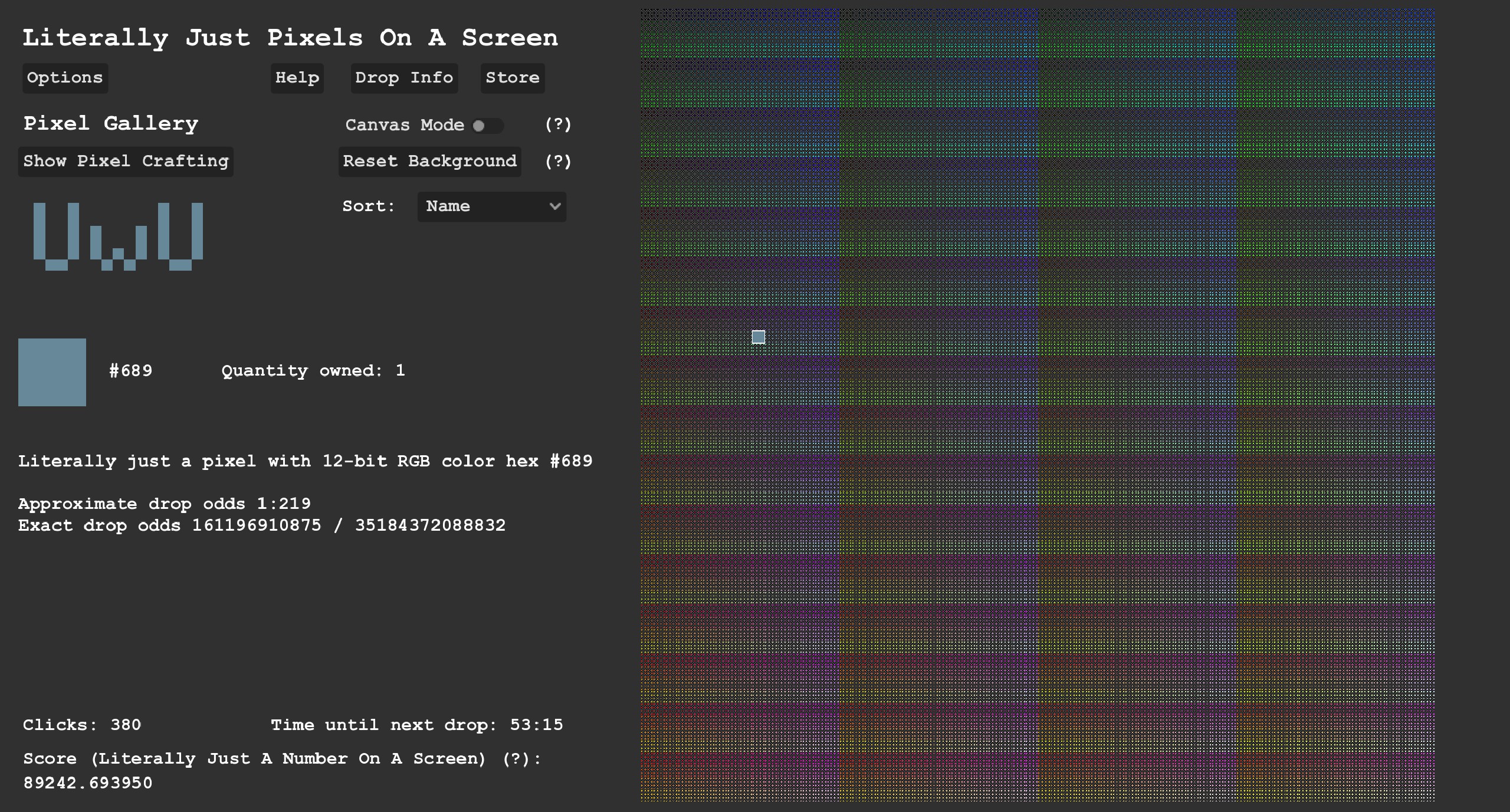The image size is (1510, 812).
Task: Click the Exact drop odds text
Action: (x=261, y=525)
